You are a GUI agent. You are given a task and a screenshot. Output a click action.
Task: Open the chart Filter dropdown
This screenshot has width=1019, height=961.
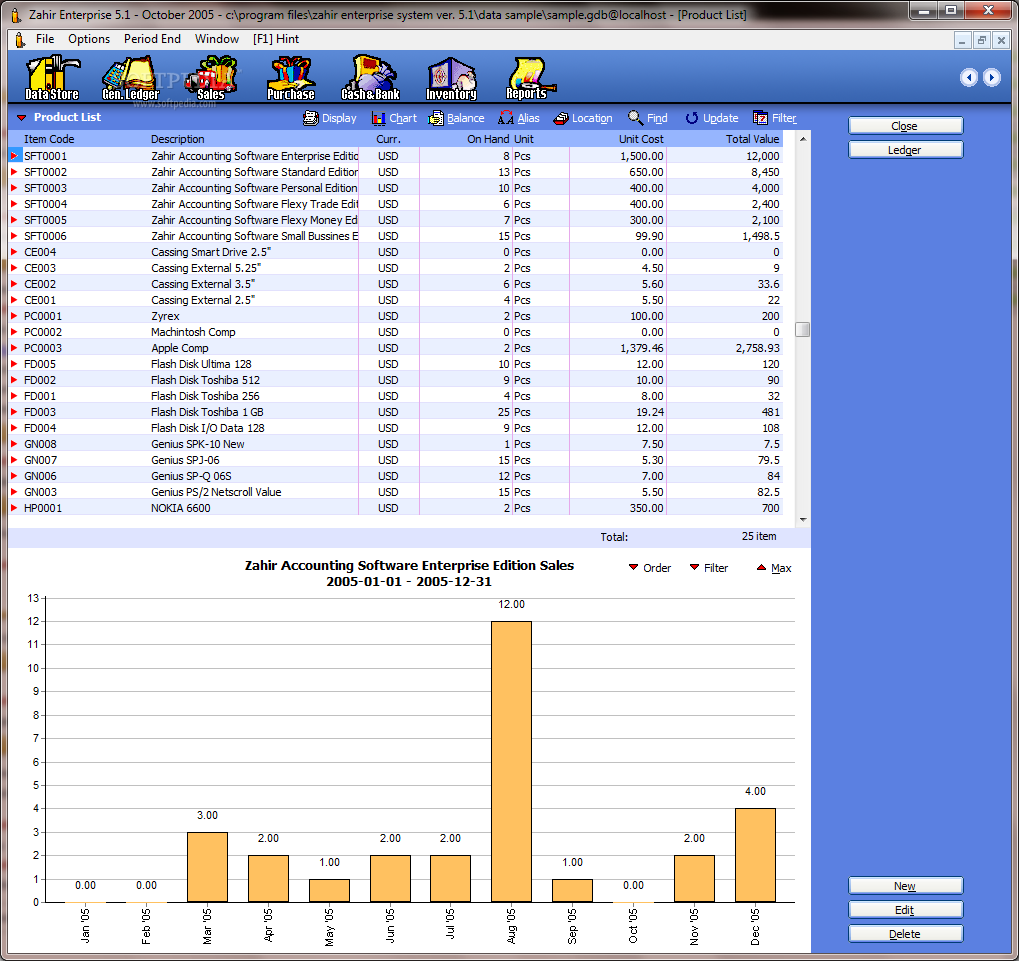pyautogui.click(x=709, y=568)
